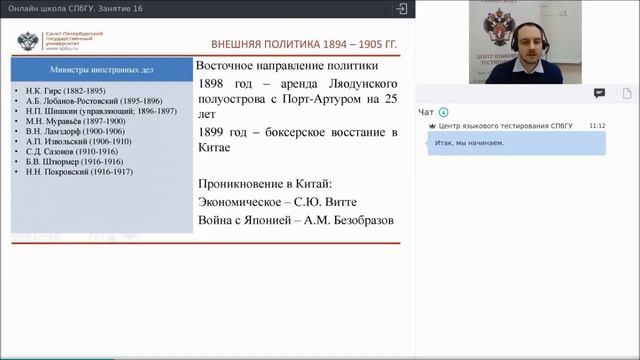Click the '1898 год – аренда Ляодунского' paragraph
This screenshot has height=360, width=640.
pos(298,99)
